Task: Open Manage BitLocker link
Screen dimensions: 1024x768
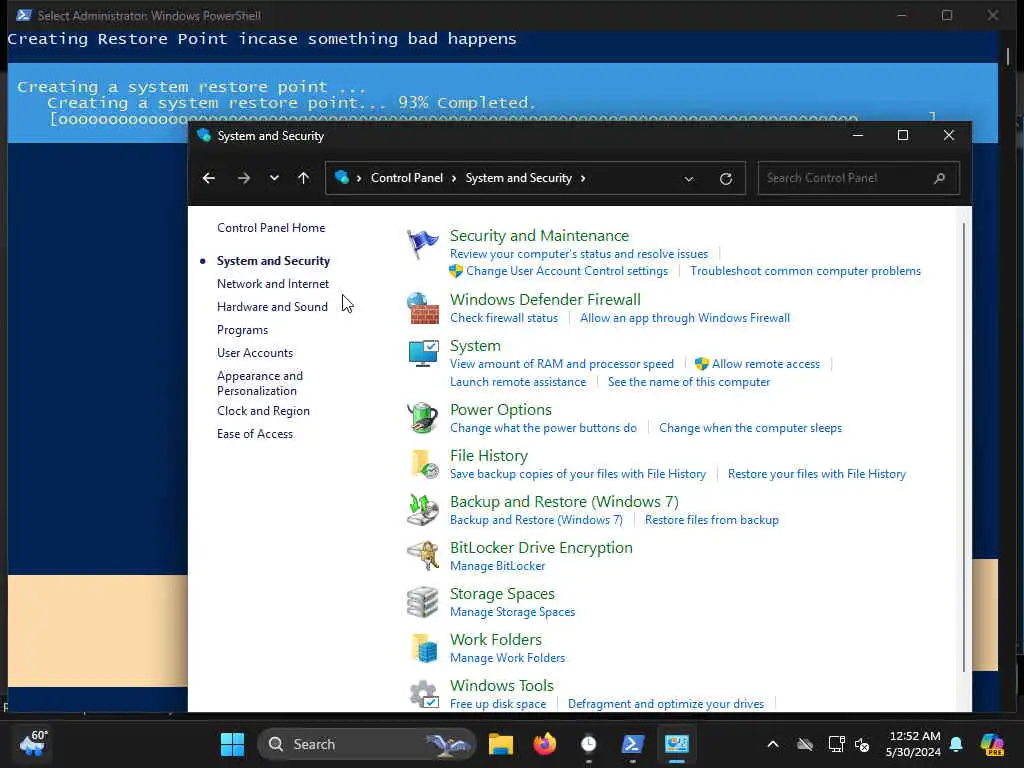Action: pos(498,566)
